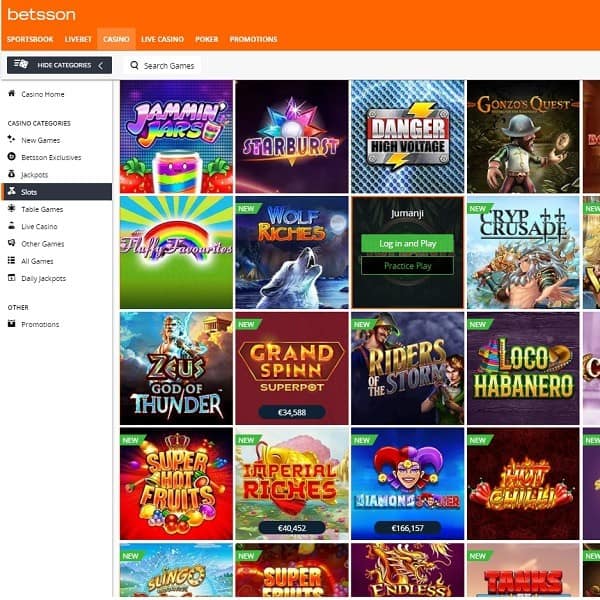Open the Wolf Riches game
Viewport: 600px width, 600px height.
coord(292,252)
